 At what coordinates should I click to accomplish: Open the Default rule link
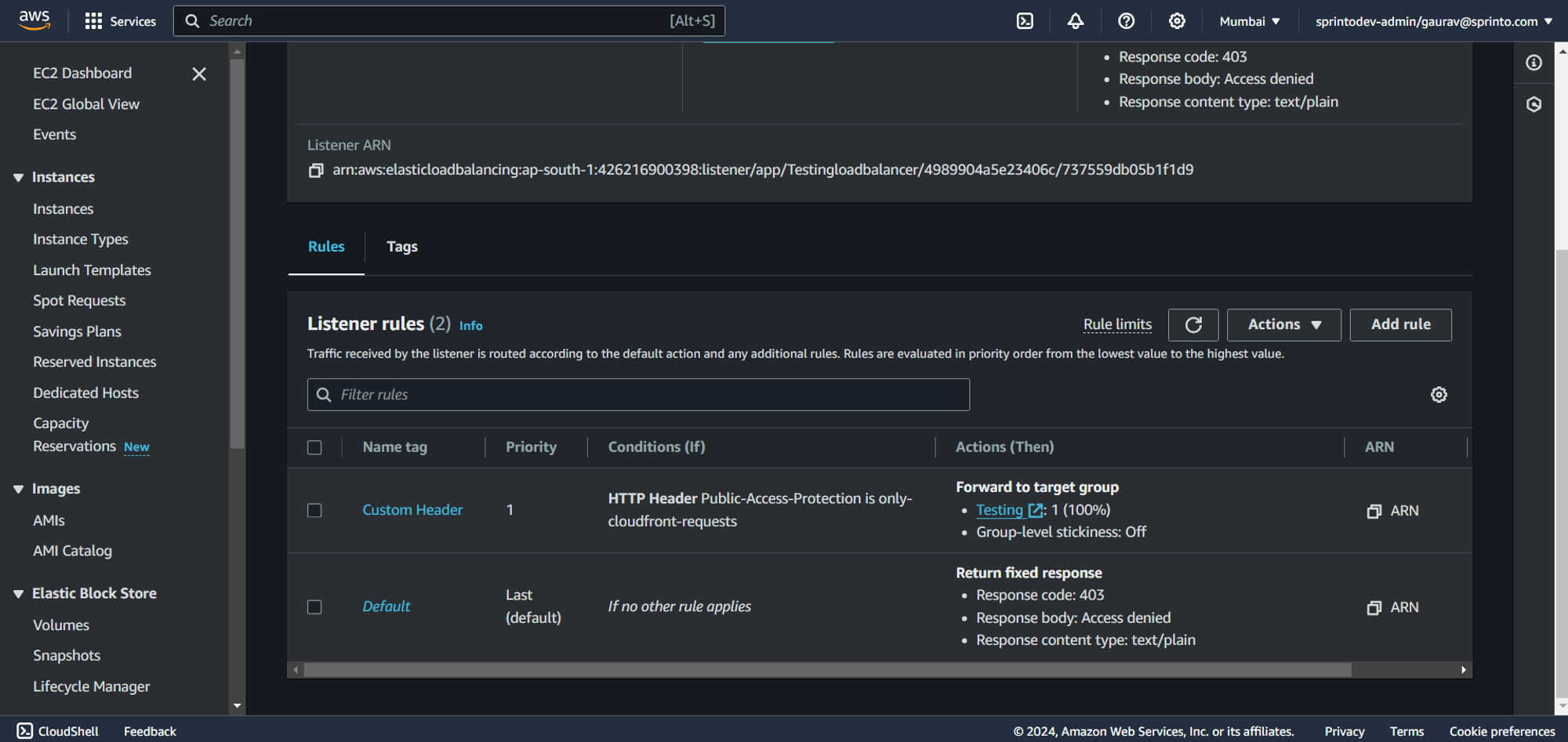387,606
